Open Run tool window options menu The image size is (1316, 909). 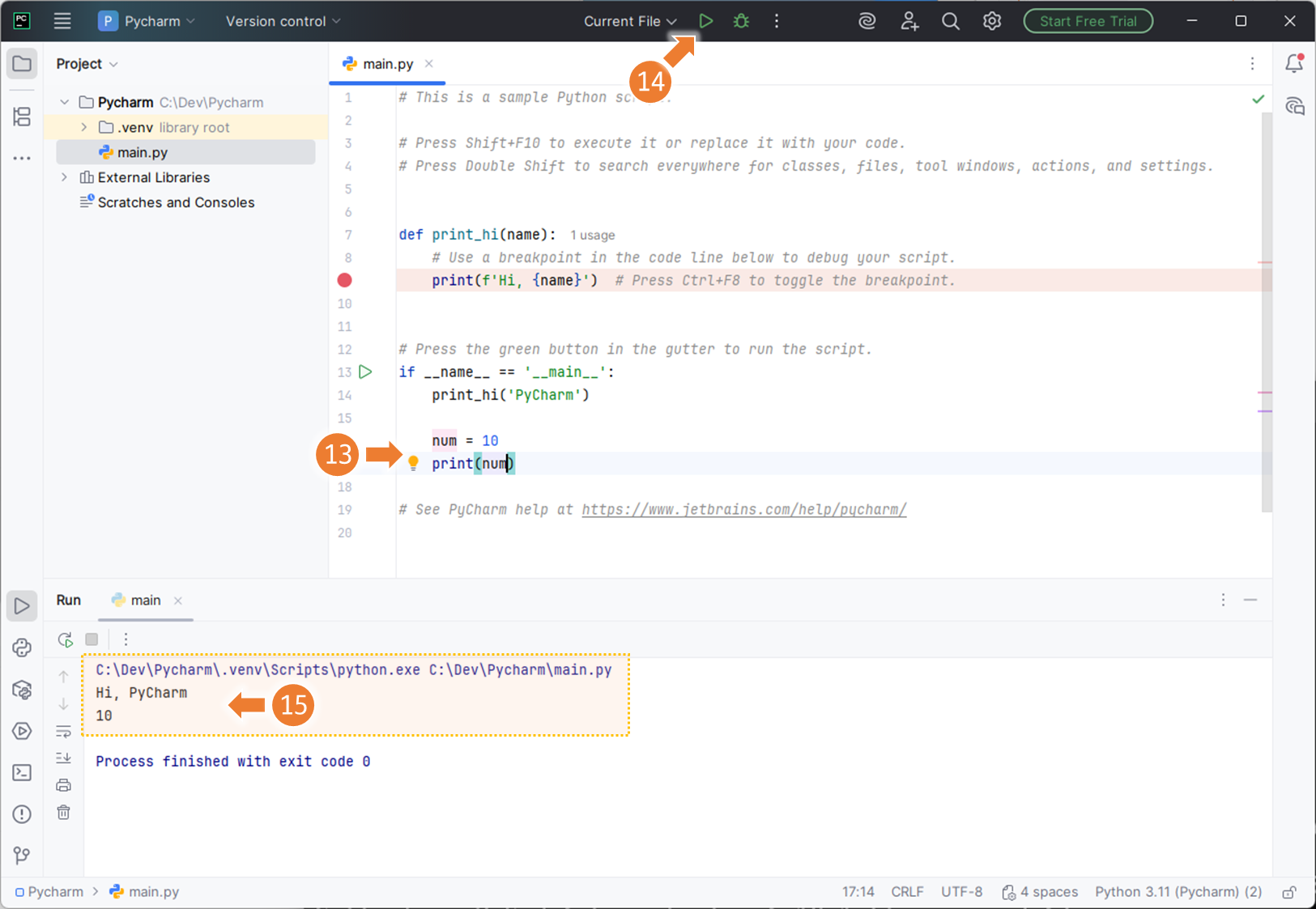(x=1223, y=600)
